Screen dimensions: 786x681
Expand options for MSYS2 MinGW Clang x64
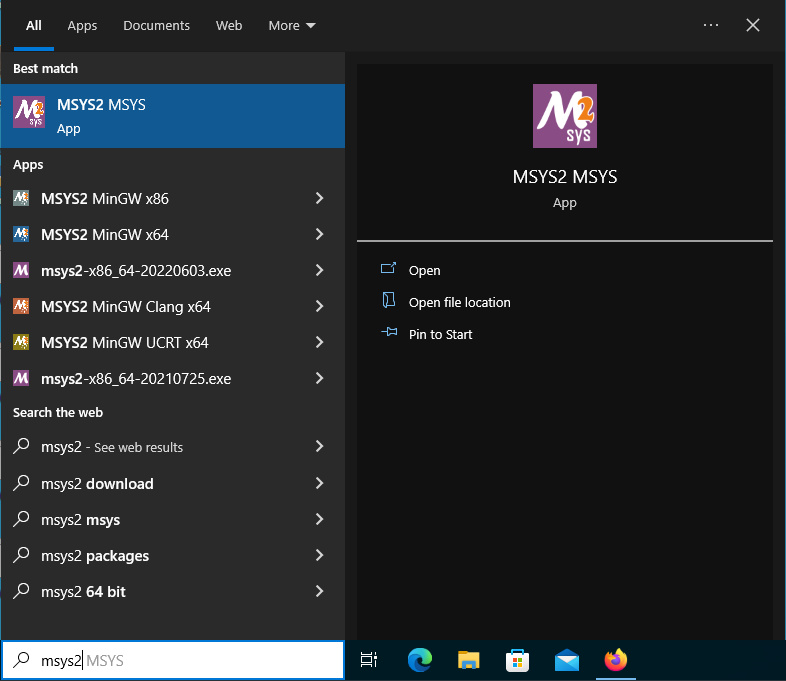coord(319,306)
